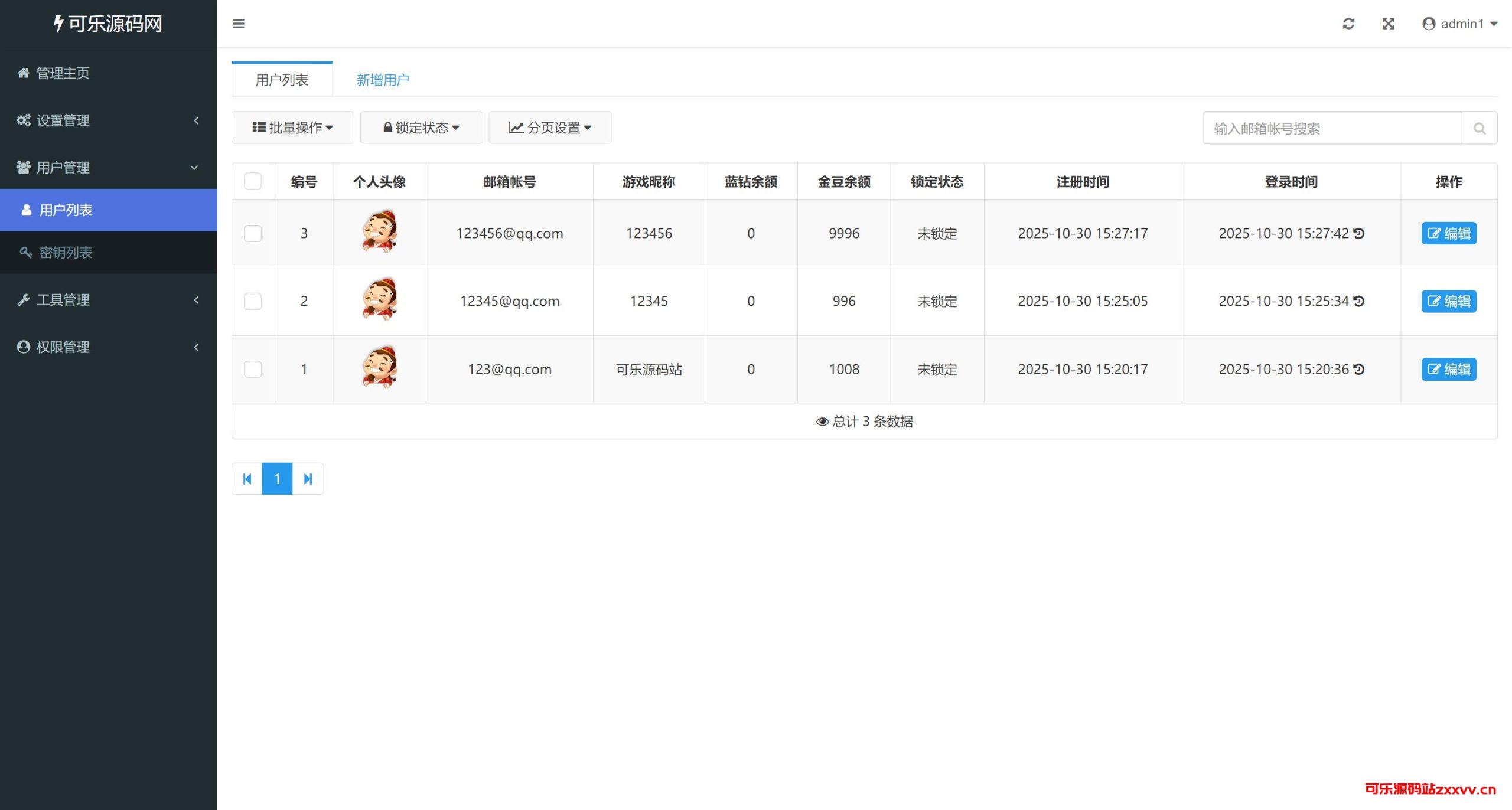Click the search magnifier icon button
Image resolution: width=1512 pixels, height=810 pixels.
pos(1479,128)
